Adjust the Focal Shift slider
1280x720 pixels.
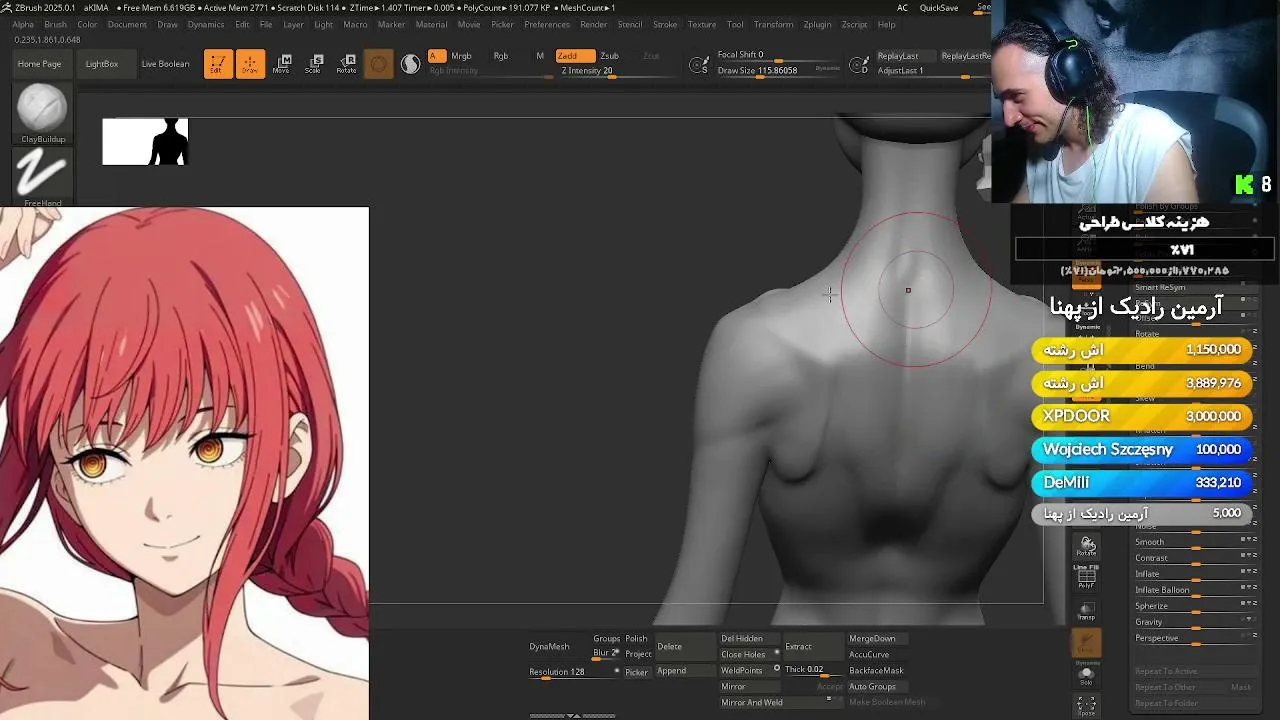(778, 56)
